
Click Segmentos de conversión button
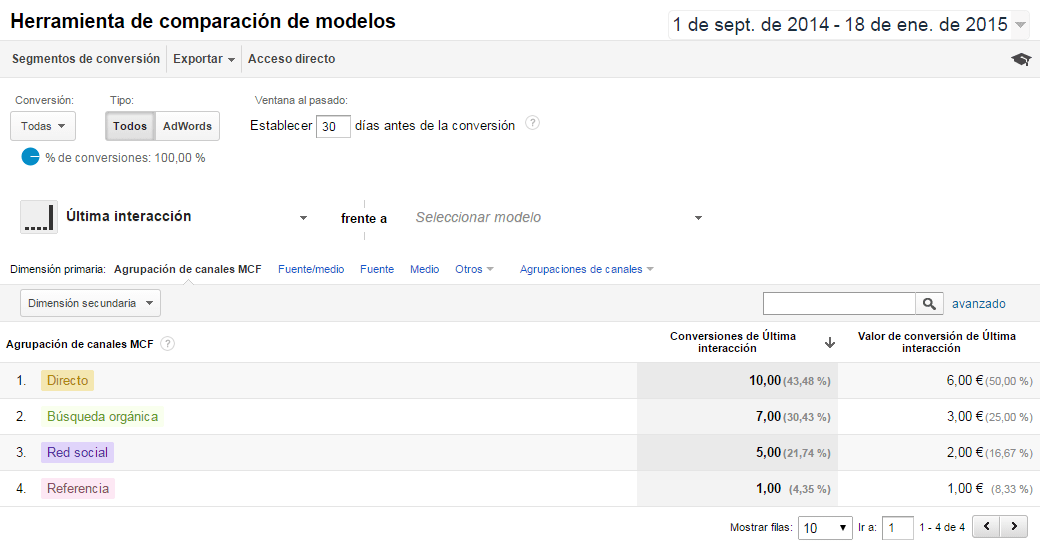click(86, 59)
